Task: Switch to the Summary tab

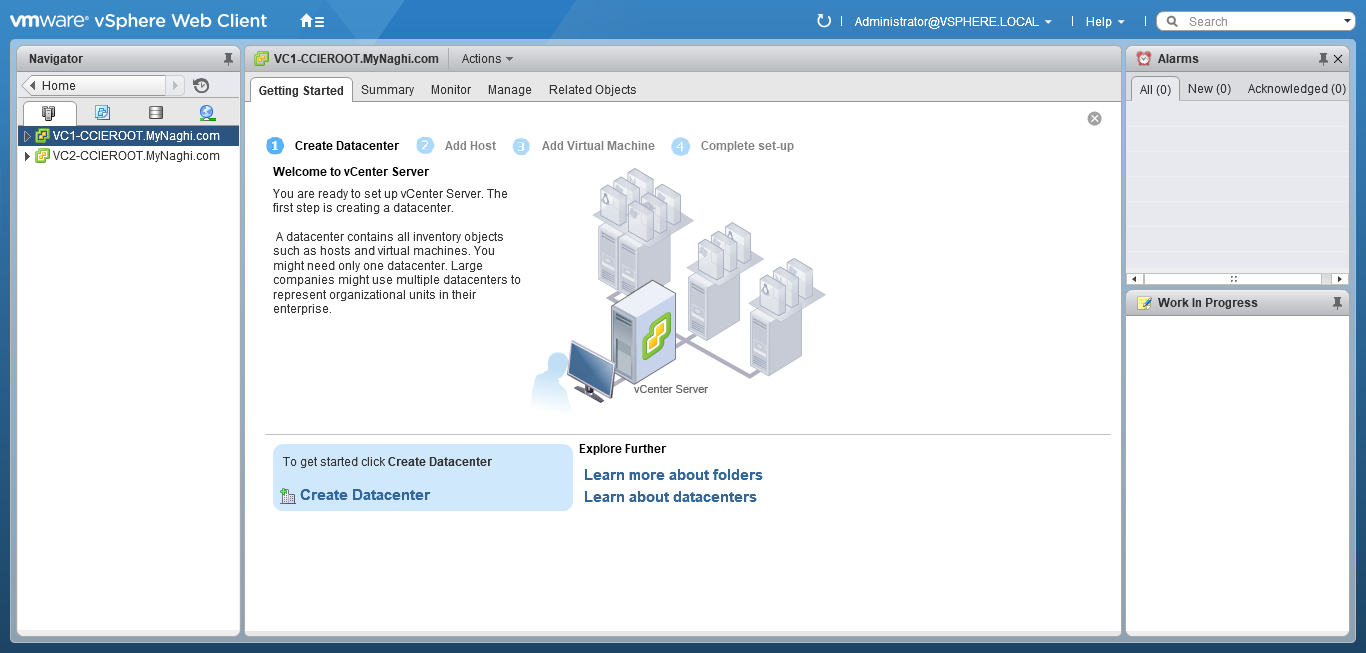Action: click(387, 90)
